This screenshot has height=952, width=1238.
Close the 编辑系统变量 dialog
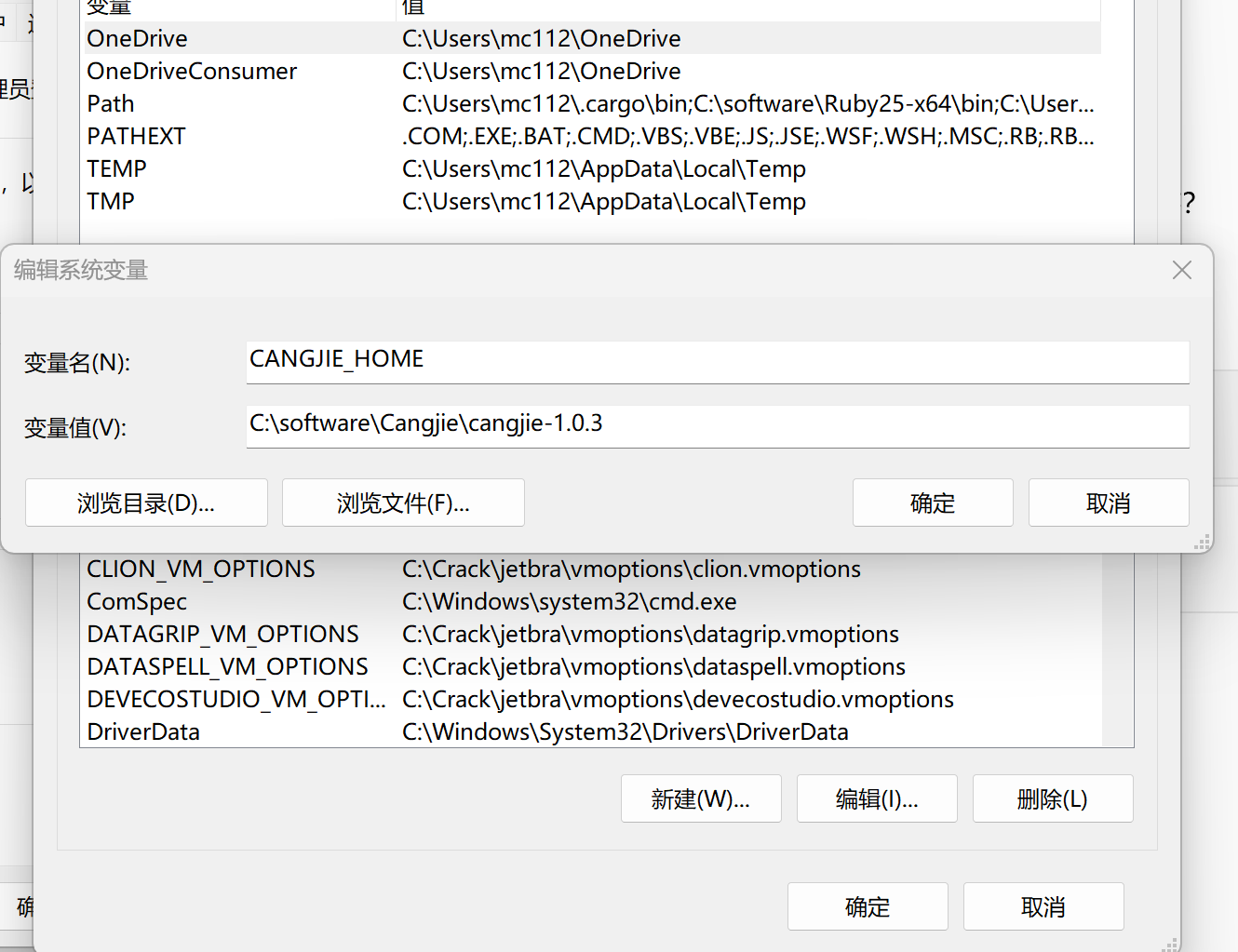(1182, 270)
